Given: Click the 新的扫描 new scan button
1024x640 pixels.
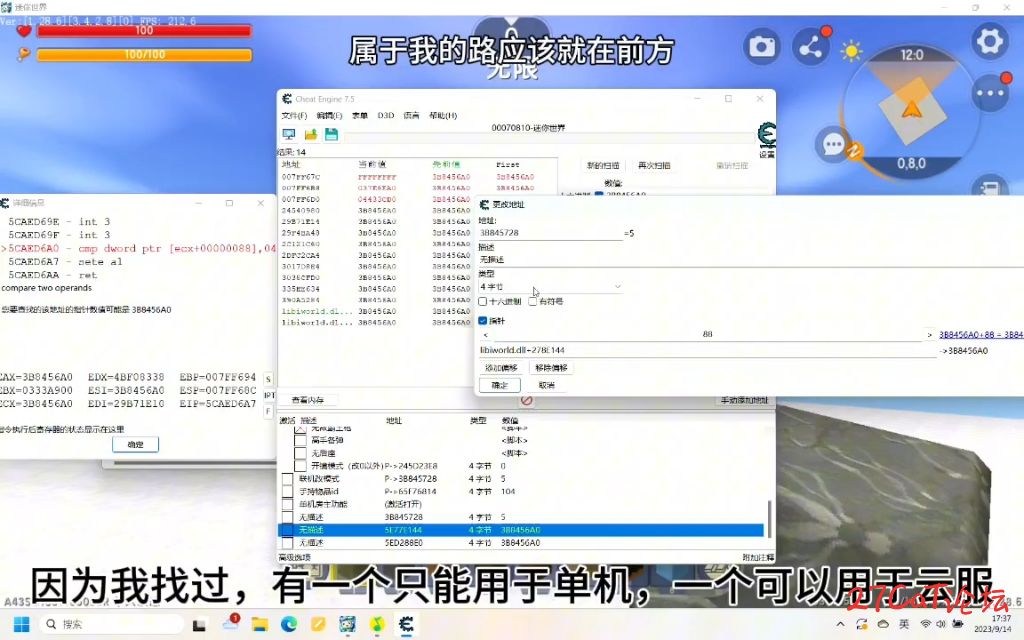Looking at the screenshot, I should pos(602,165).
